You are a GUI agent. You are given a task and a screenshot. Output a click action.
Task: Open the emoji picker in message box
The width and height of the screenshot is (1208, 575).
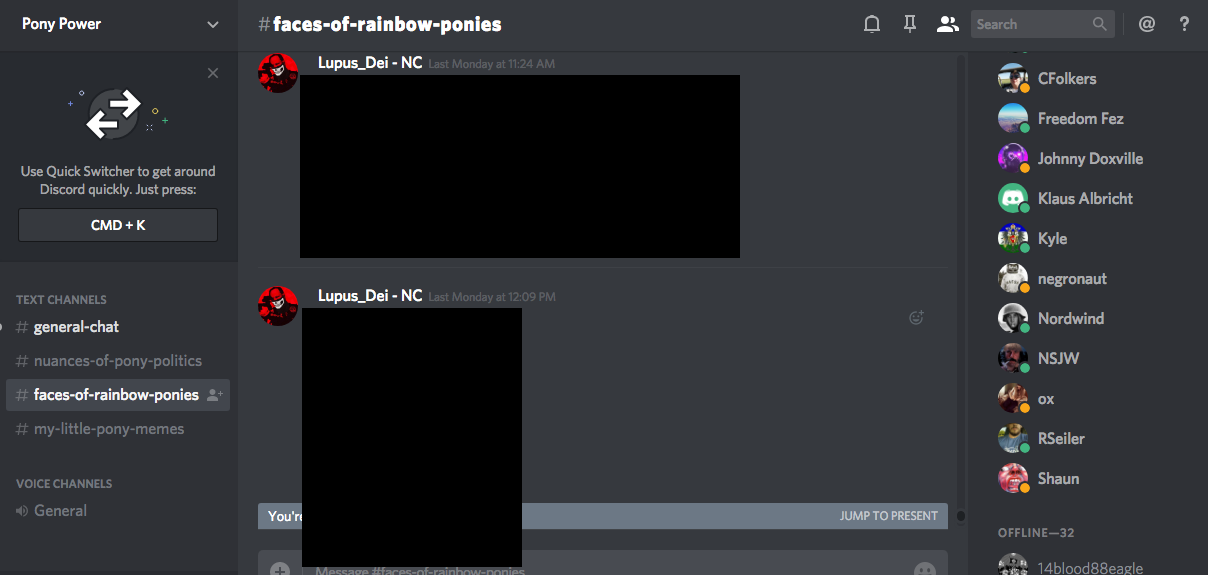pyautogui.click(x=925, y=569)
